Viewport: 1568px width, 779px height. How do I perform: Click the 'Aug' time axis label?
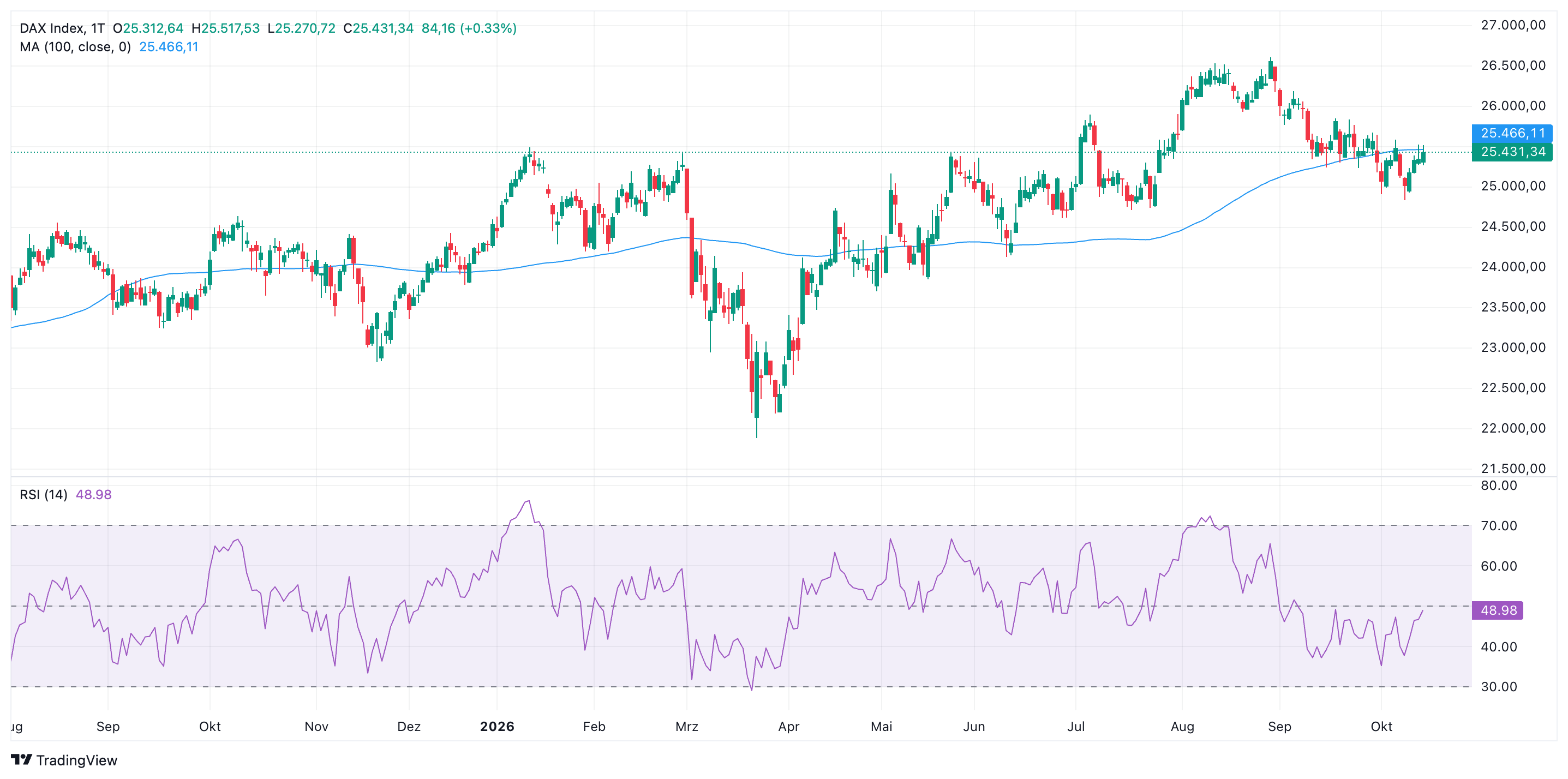pyautogui.click(x=1182, y=726)
